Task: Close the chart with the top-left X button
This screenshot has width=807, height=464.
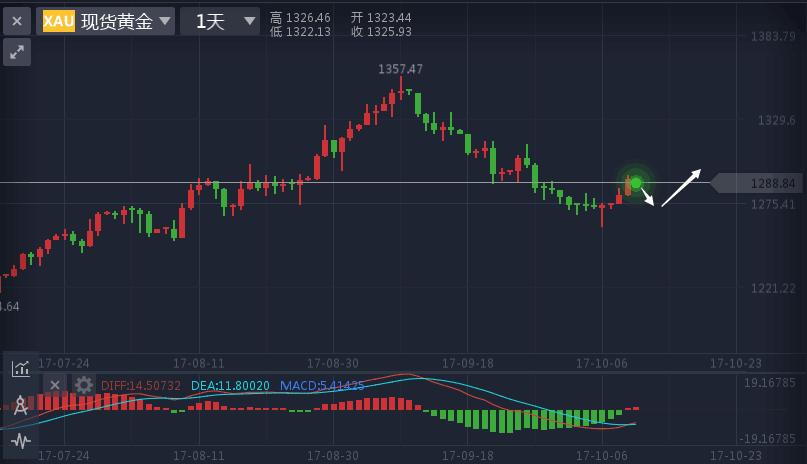Action: 17,21
